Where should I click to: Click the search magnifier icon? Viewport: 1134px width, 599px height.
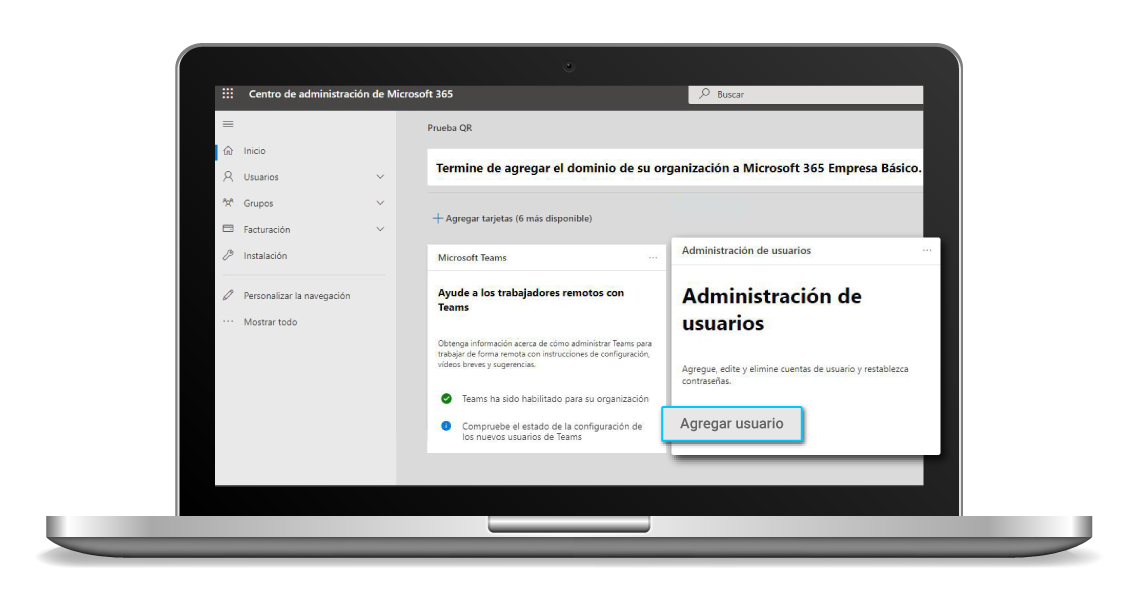(704, 94)
